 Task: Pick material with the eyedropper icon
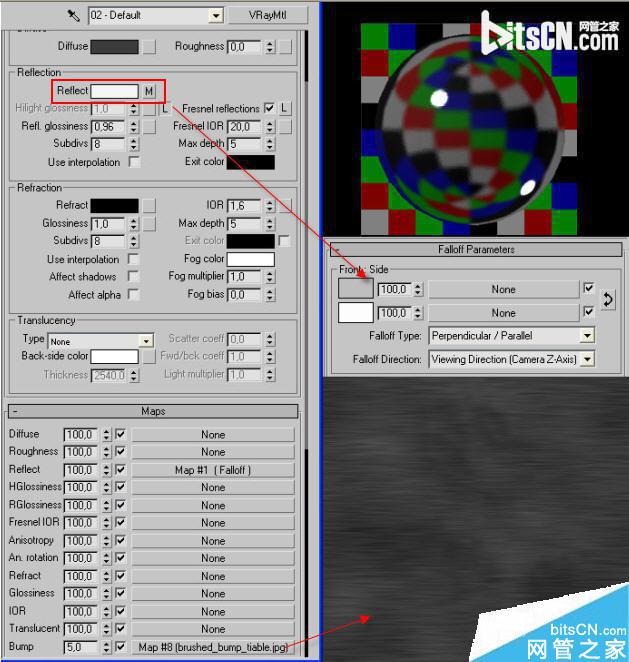tap(73, 16)
